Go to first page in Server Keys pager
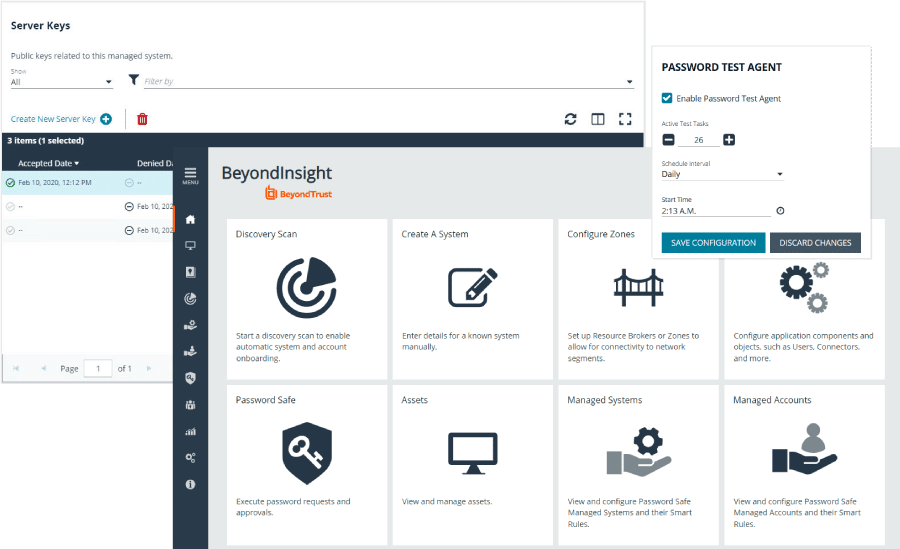This screenshot has width=900, height=549. [x=16, y=368]
